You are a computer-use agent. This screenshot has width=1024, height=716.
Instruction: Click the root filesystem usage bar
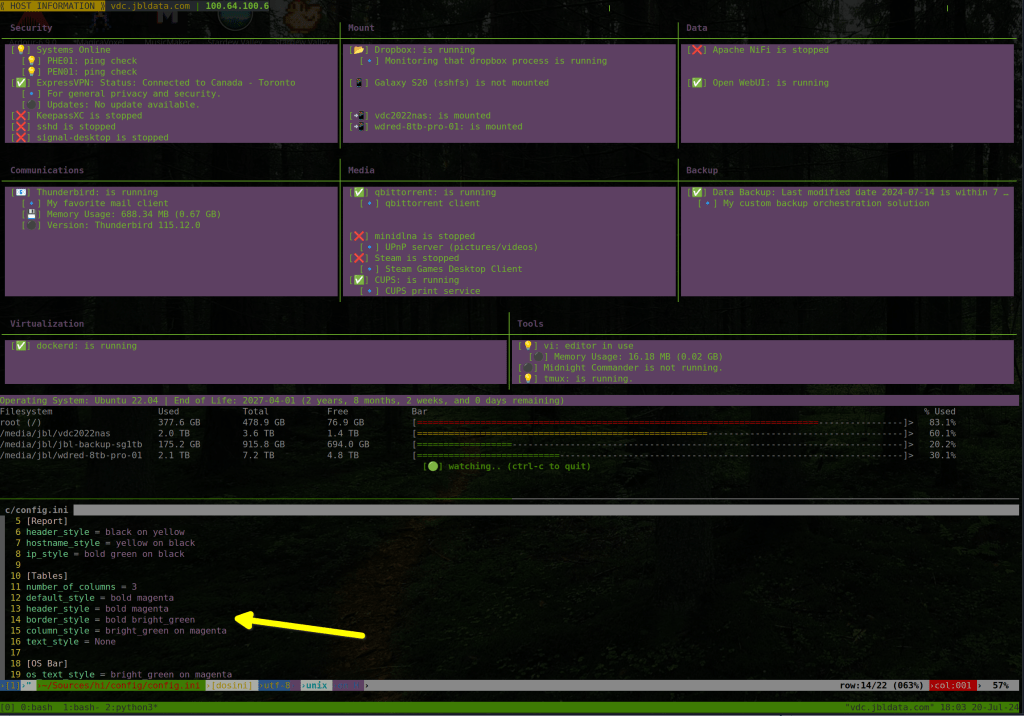662,422
